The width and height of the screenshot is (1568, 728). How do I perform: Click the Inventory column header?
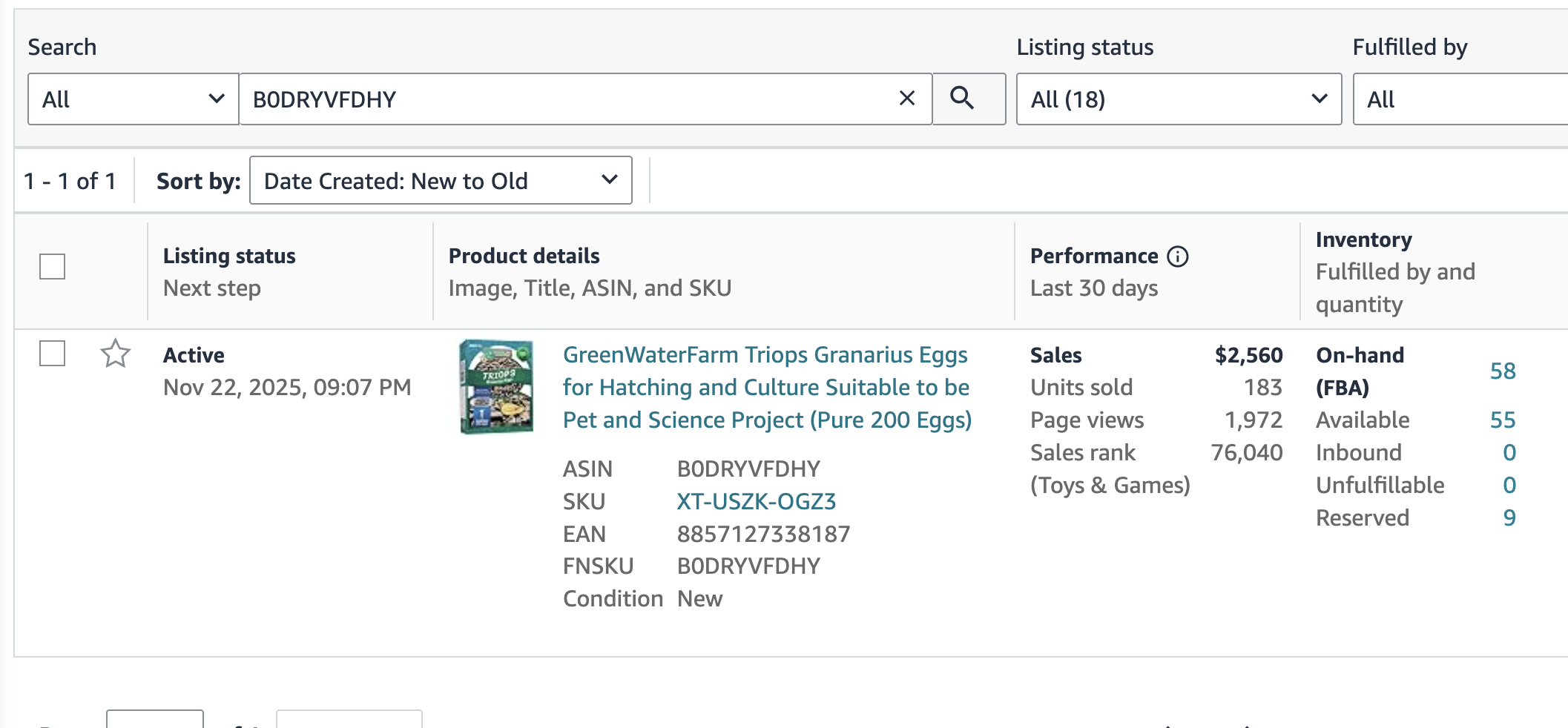tap(1363, 239)
